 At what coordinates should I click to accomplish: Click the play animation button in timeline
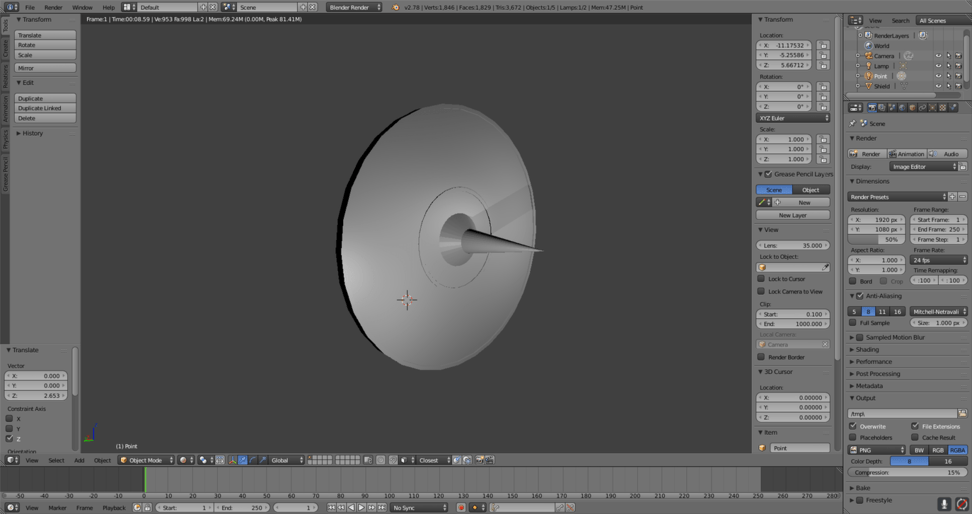click(x=361, y=508)
